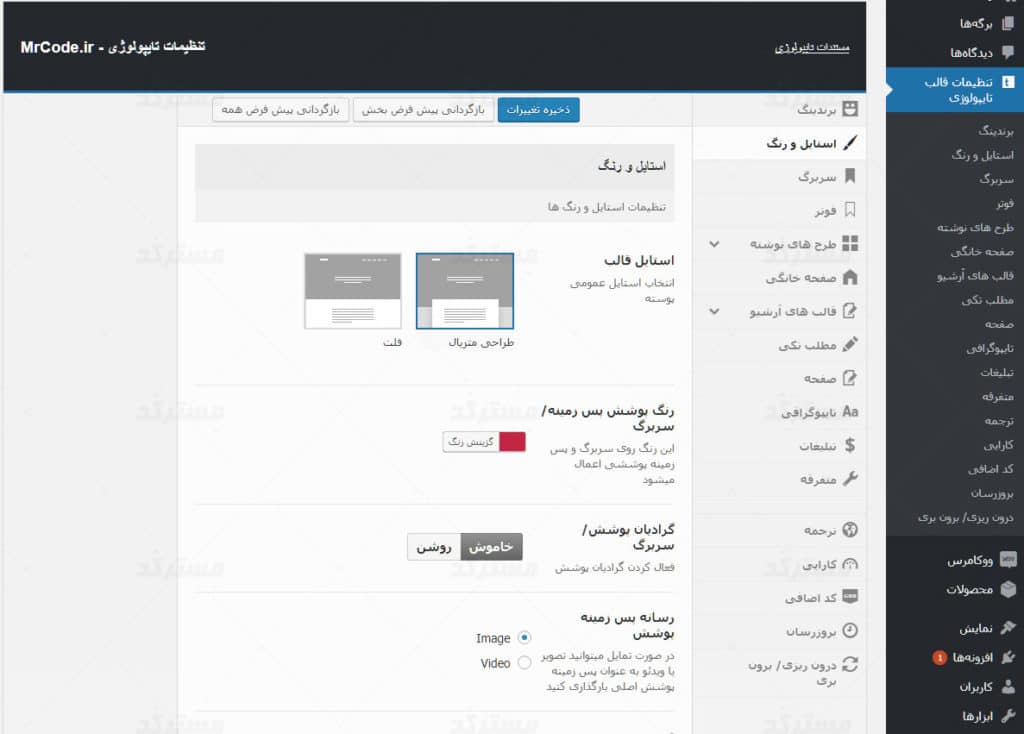Image resolution: width=1024 pixels, height=734 pixels.
Task: Click the save changes (ذخیره تغییرات) button
Action: tap(538, 109)
